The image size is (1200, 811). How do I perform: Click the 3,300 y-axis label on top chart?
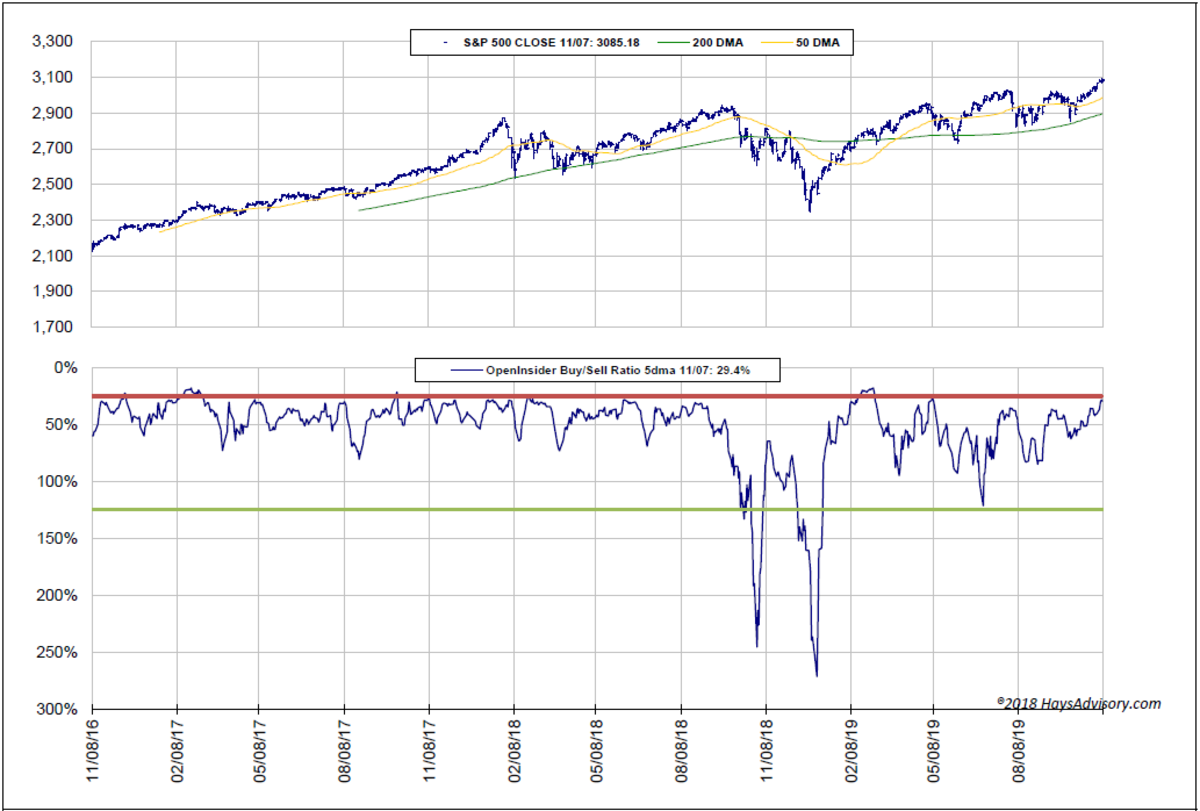[x=54, y=42]
